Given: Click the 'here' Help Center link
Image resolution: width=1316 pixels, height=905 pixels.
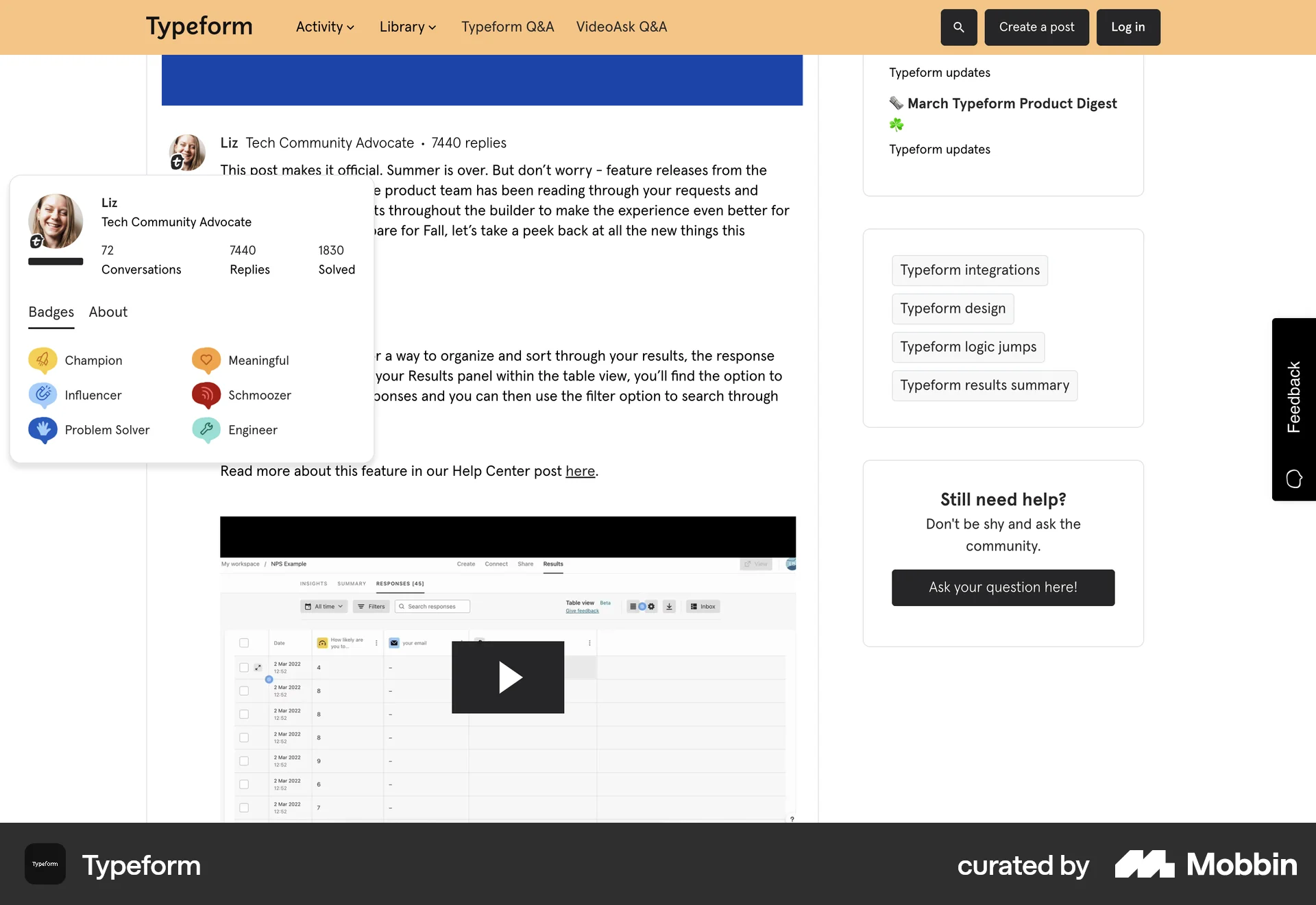Looking at the screenshot, I should (581, 471).
